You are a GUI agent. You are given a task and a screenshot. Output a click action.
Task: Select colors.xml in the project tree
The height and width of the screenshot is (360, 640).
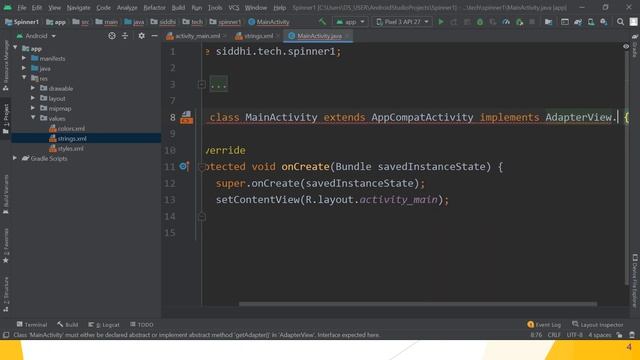[x=71, y=129]
